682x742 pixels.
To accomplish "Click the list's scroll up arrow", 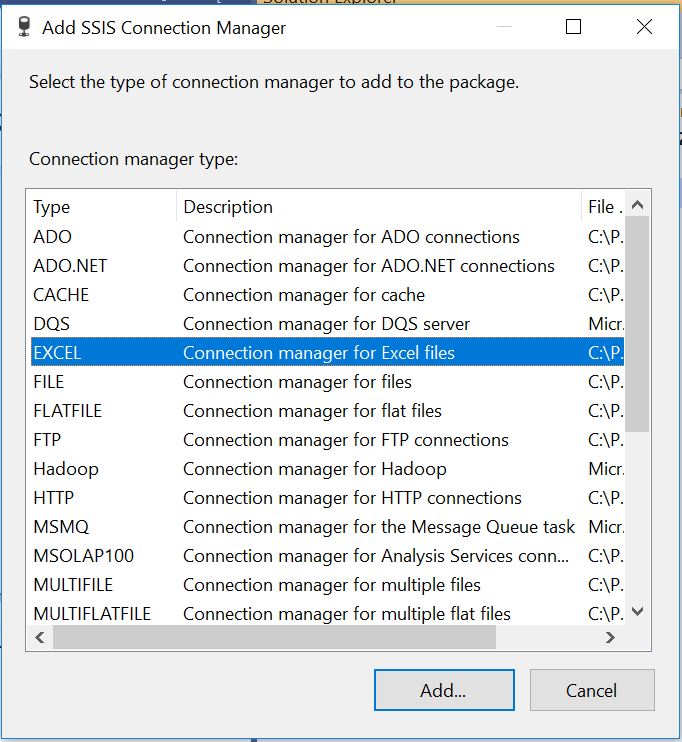I will point(638,205).
